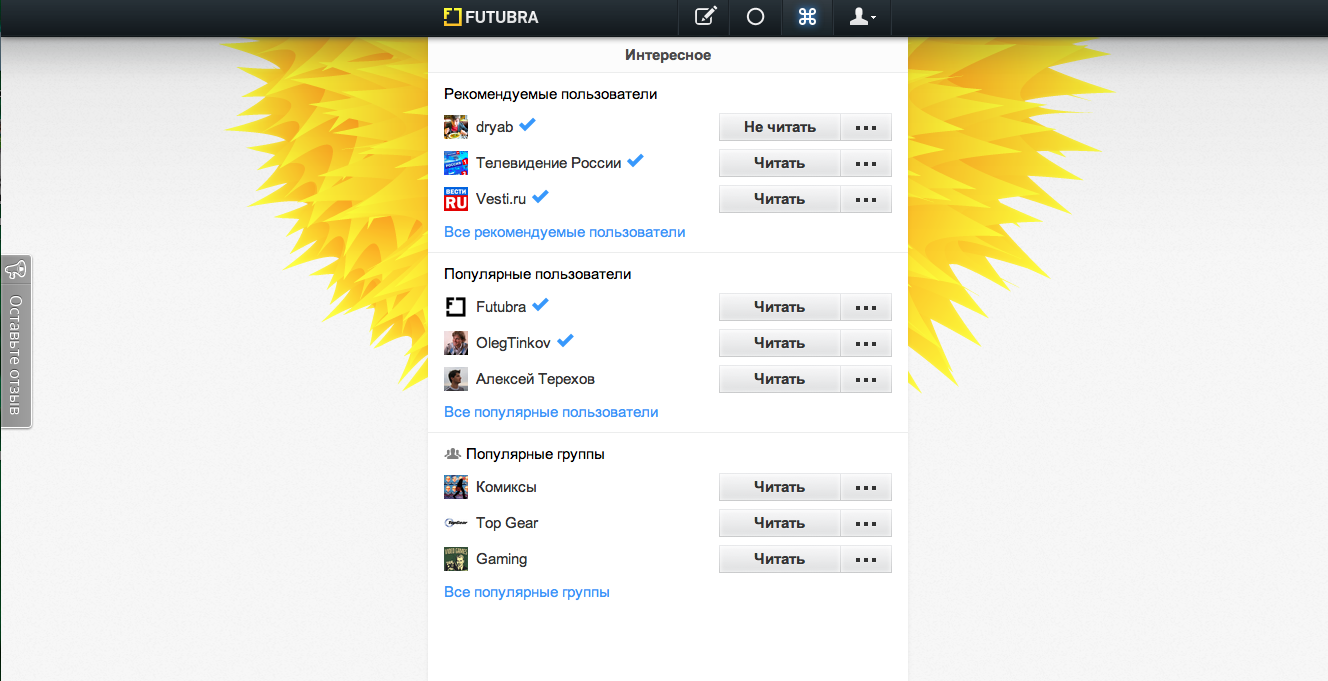Follow Комиксы group with Читать button

coord(780,487)
